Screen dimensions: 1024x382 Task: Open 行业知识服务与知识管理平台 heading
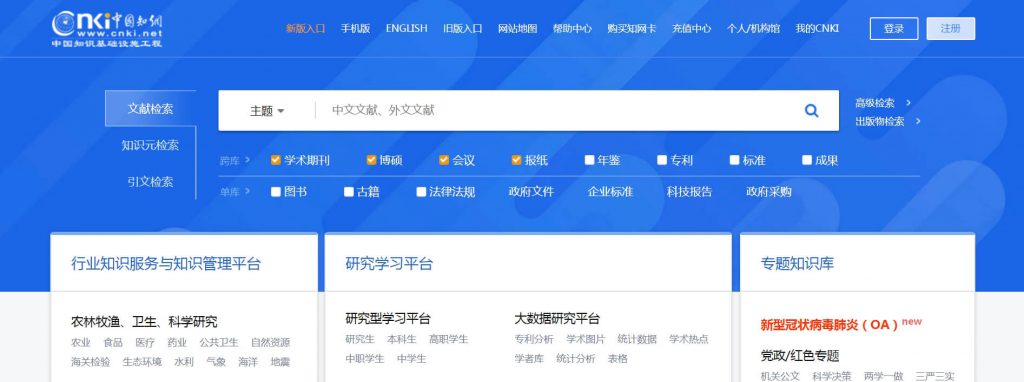(166, 264)
